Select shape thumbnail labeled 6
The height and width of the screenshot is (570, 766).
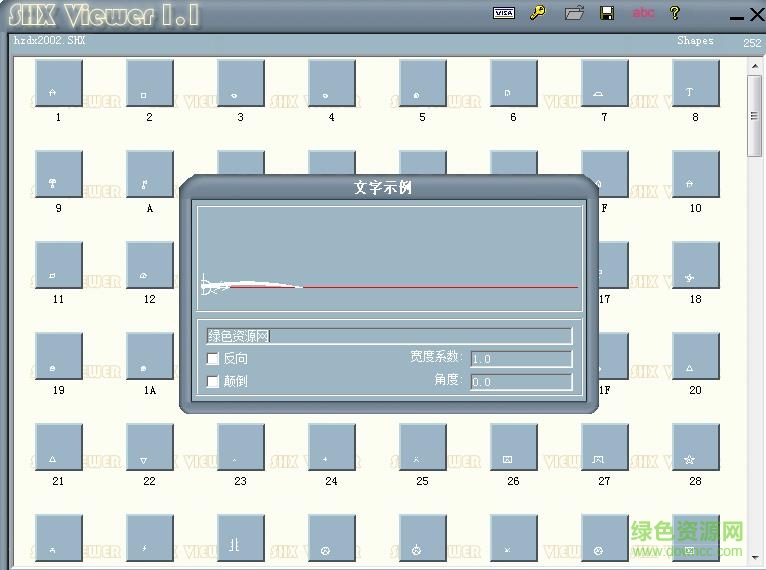pyautogui.click(x=513, y=83)
